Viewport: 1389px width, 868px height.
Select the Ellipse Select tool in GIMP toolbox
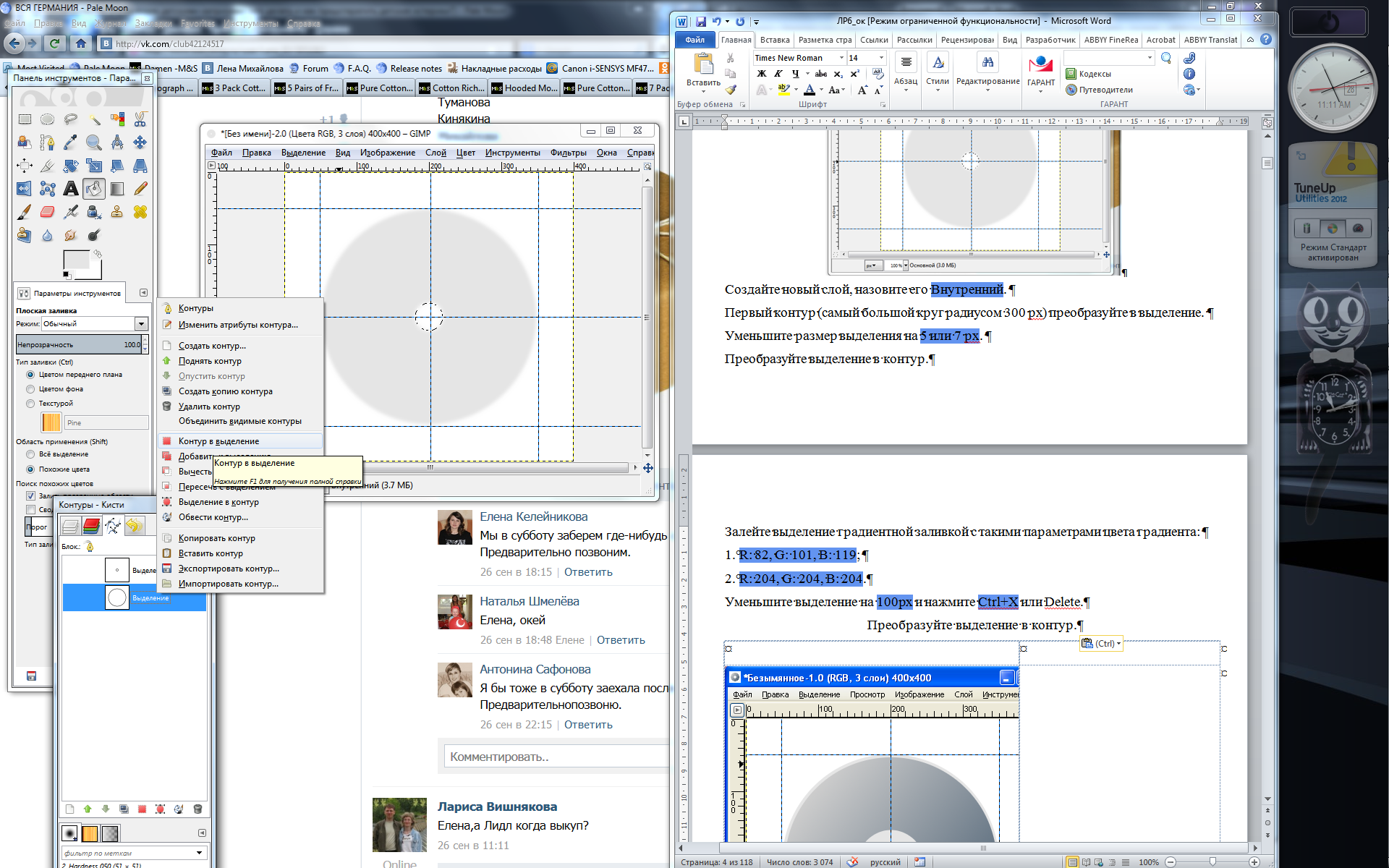(x=48, y=119)
